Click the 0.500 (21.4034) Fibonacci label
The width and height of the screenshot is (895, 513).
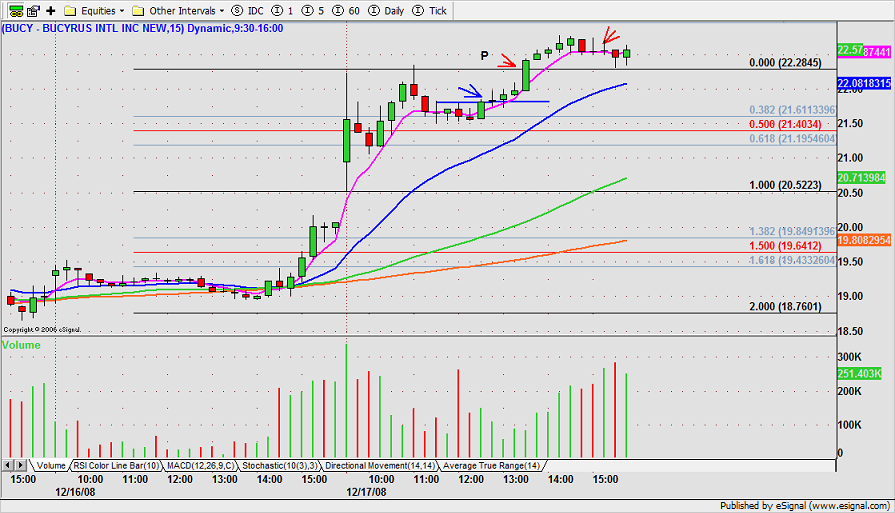click(785, 124)
